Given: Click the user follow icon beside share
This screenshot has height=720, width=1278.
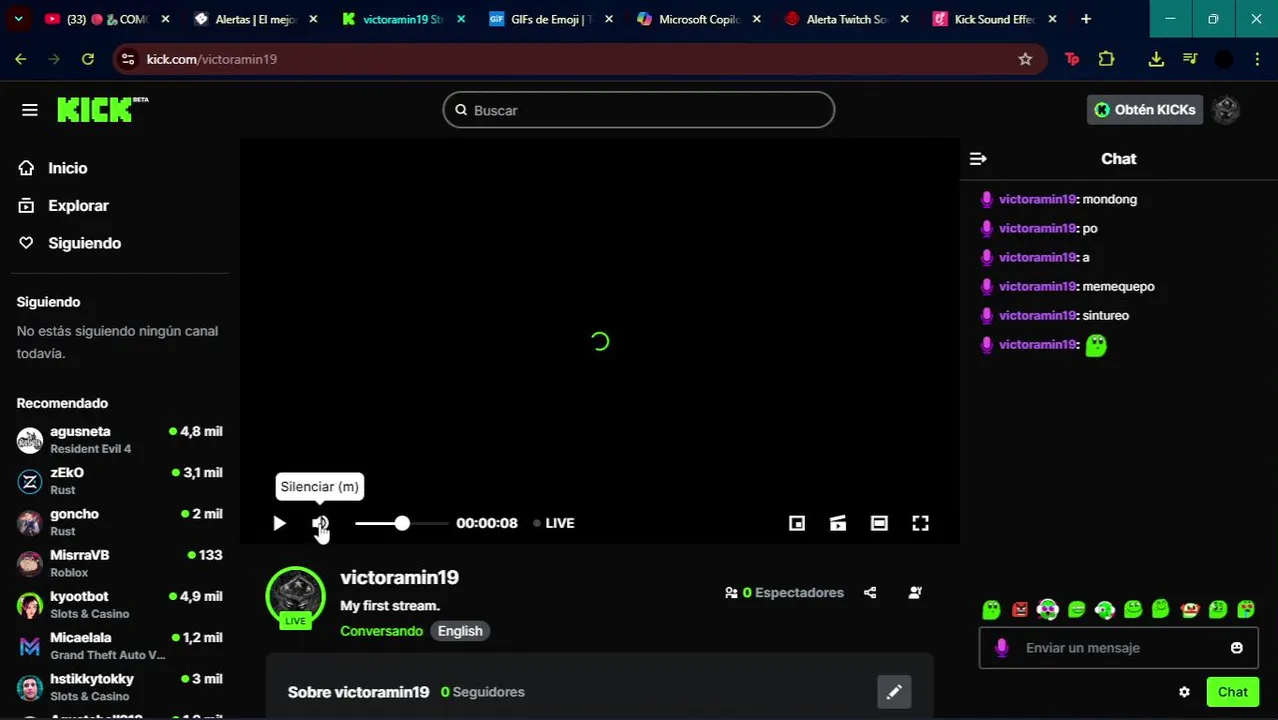Looking at the screenshot, I should coord(915,593).
